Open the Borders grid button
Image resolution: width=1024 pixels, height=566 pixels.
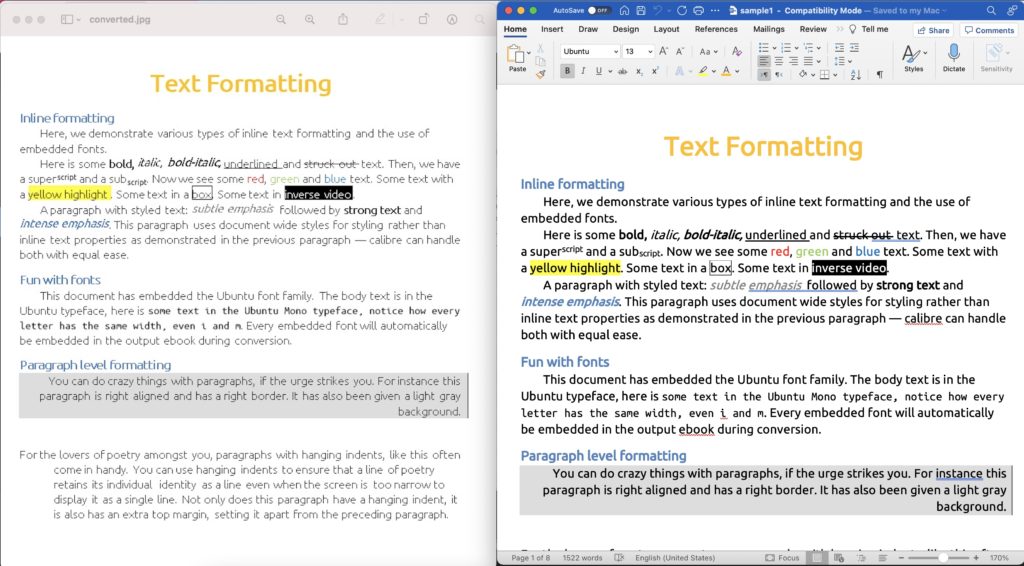coord(824,74)
